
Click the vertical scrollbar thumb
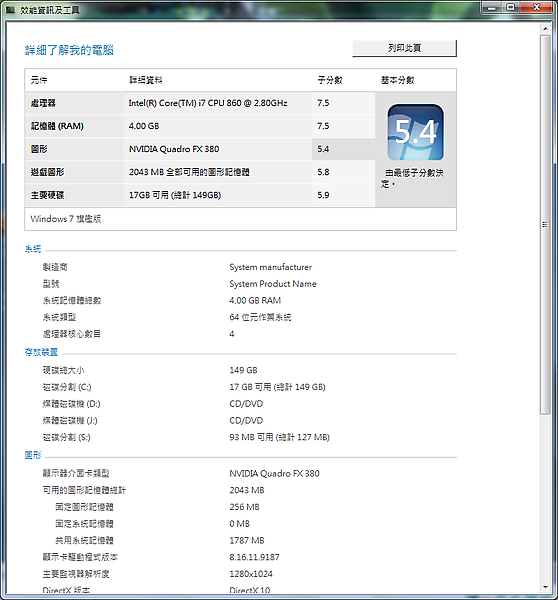(x=545, y=225)
